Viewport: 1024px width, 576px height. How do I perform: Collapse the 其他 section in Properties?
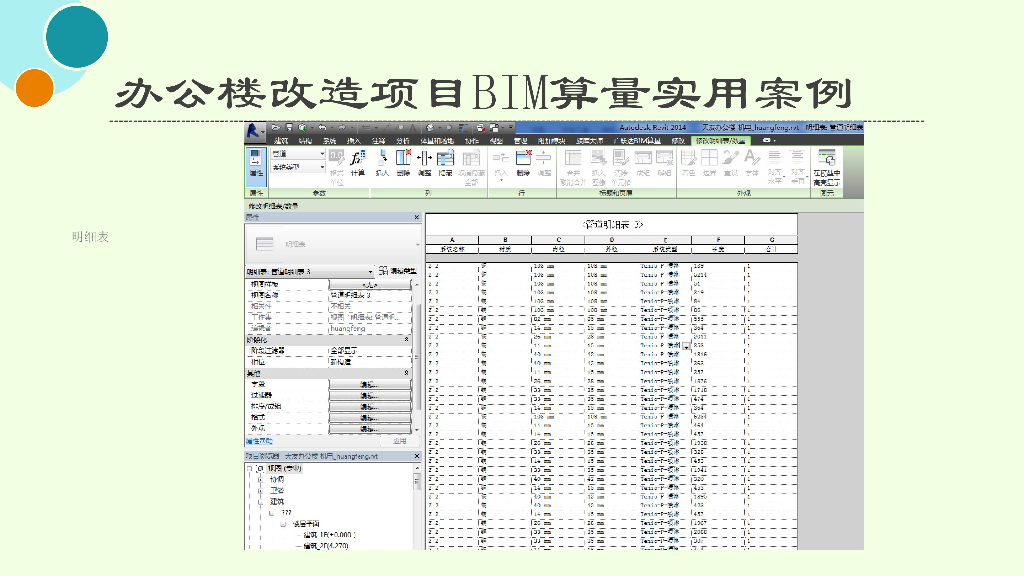click(x=406, y=373)
